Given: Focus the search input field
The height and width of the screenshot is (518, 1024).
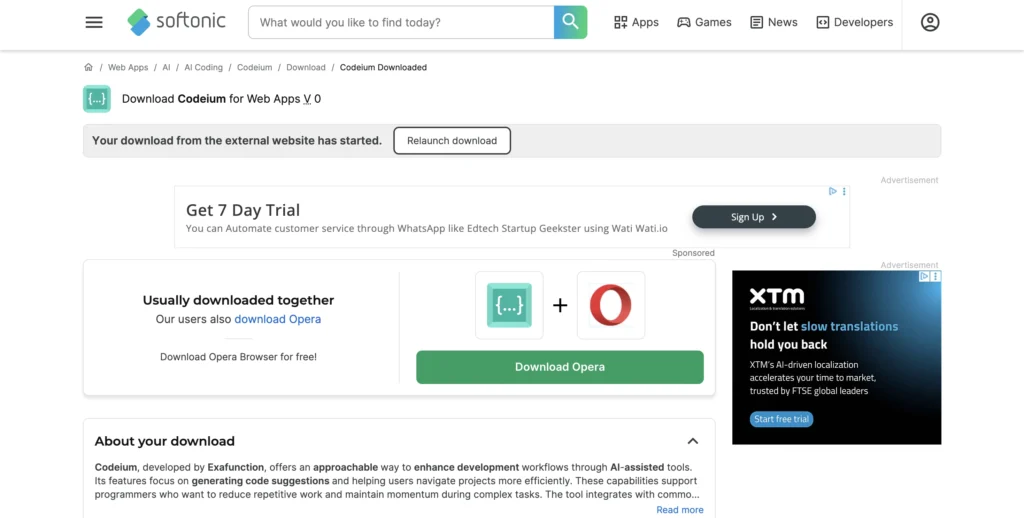Looking at the screenshot, I should (x=400, y=22).
